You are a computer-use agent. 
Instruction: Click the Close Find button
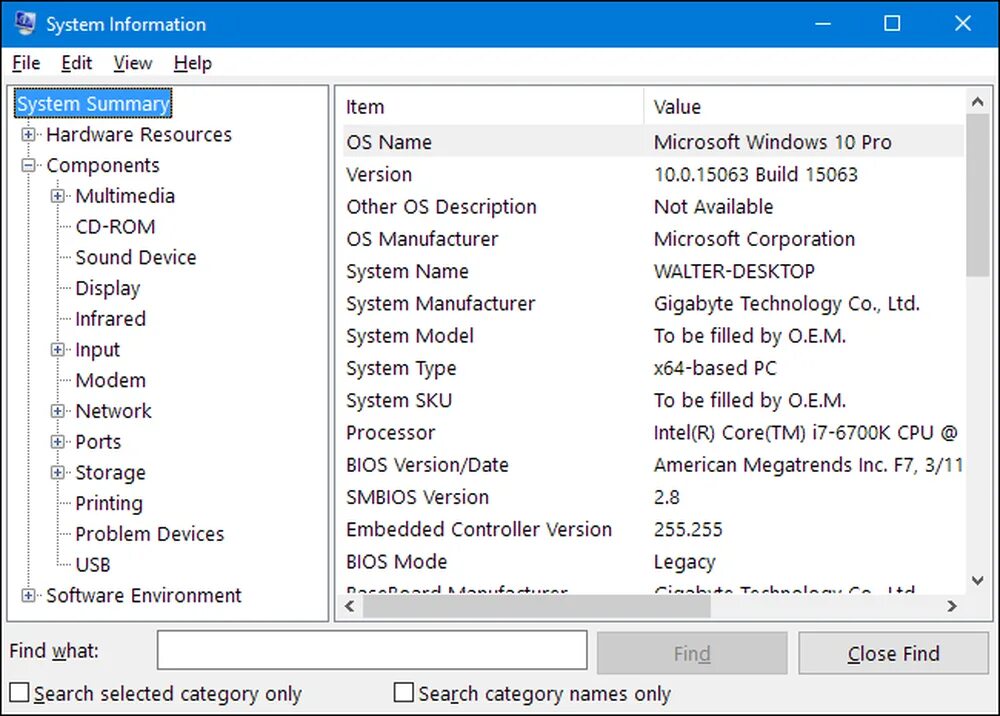[893, 653]
